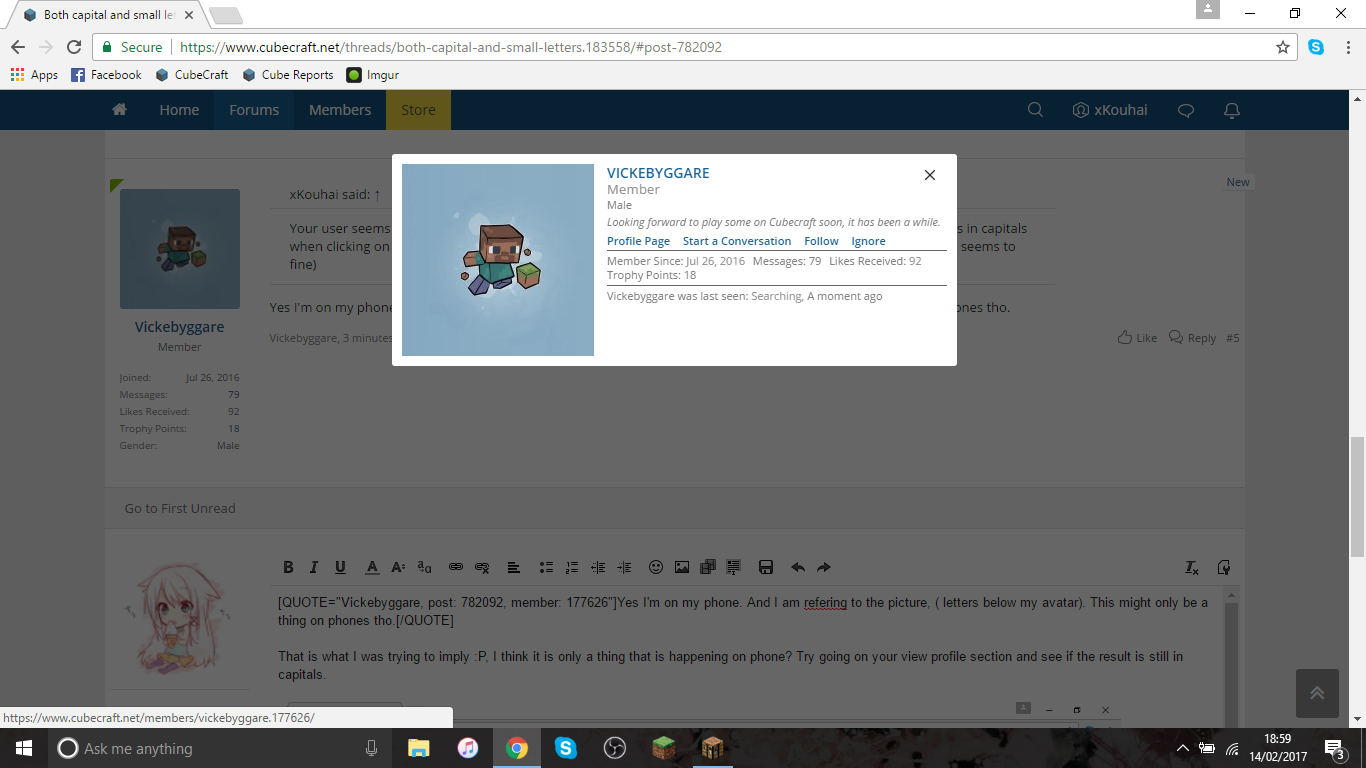Insert a link with the chain icon
Viewport: 1366px width, 768px height.
456,567
